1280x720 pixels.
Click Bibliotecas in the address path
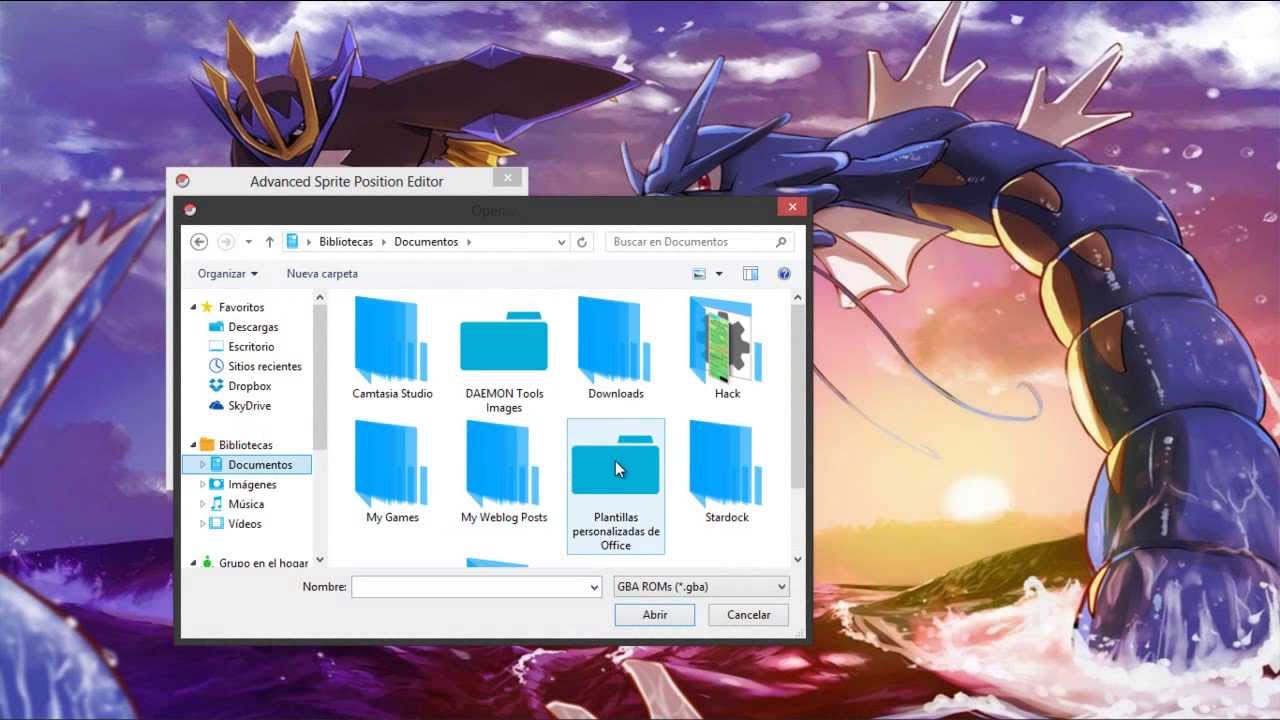pos(346,242)
